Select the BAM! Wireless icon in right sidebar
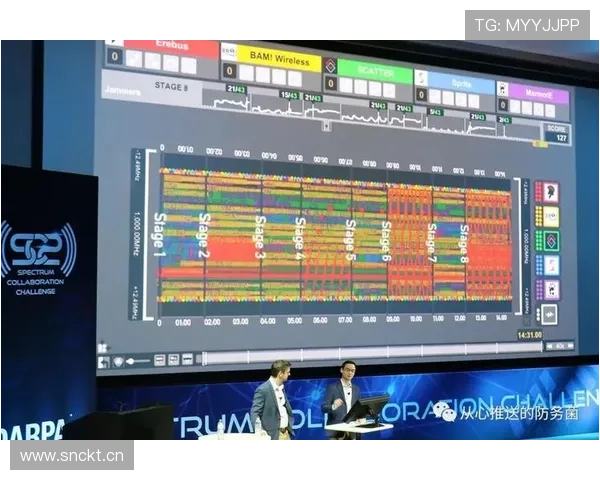 pos(549,217)
